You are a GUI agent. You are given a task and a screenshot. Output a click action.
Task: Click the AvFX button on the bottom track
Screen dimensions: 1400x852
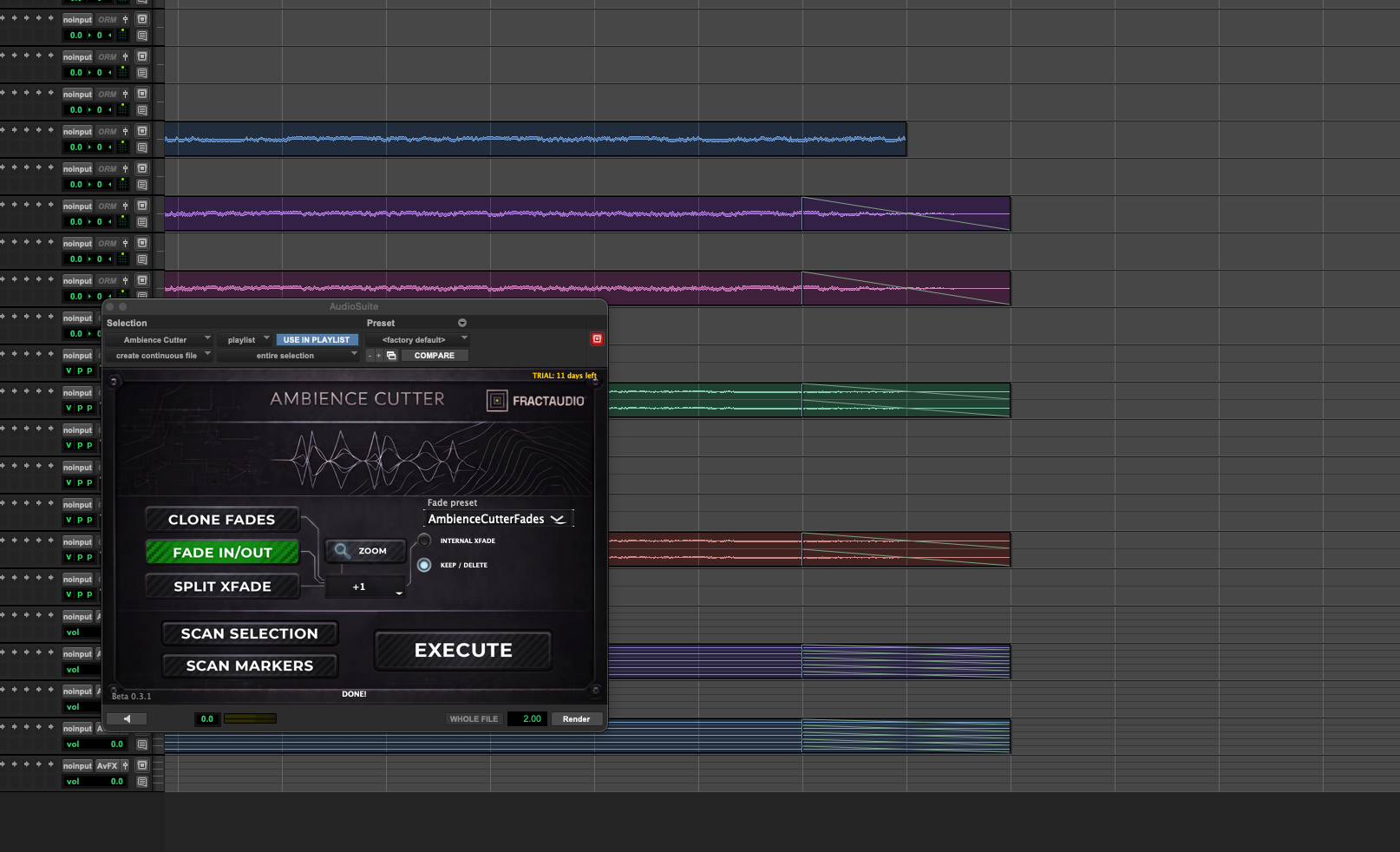107,765
